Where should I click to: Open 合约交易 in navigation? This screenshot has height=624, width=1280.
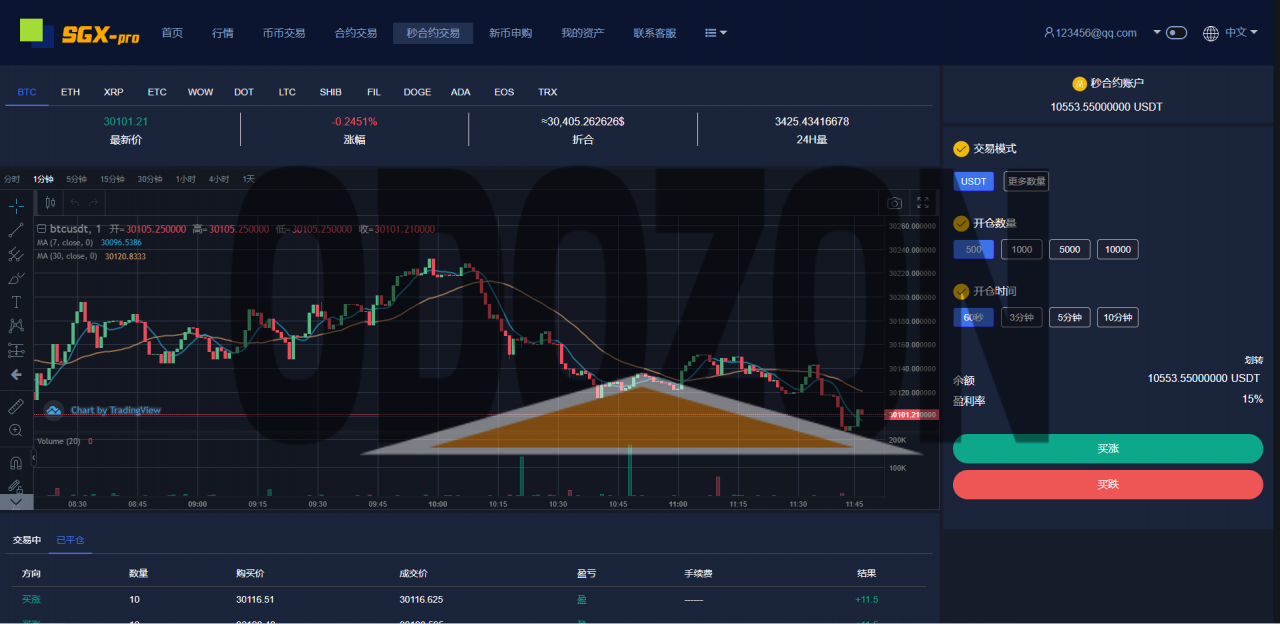(x=356, y=33)
